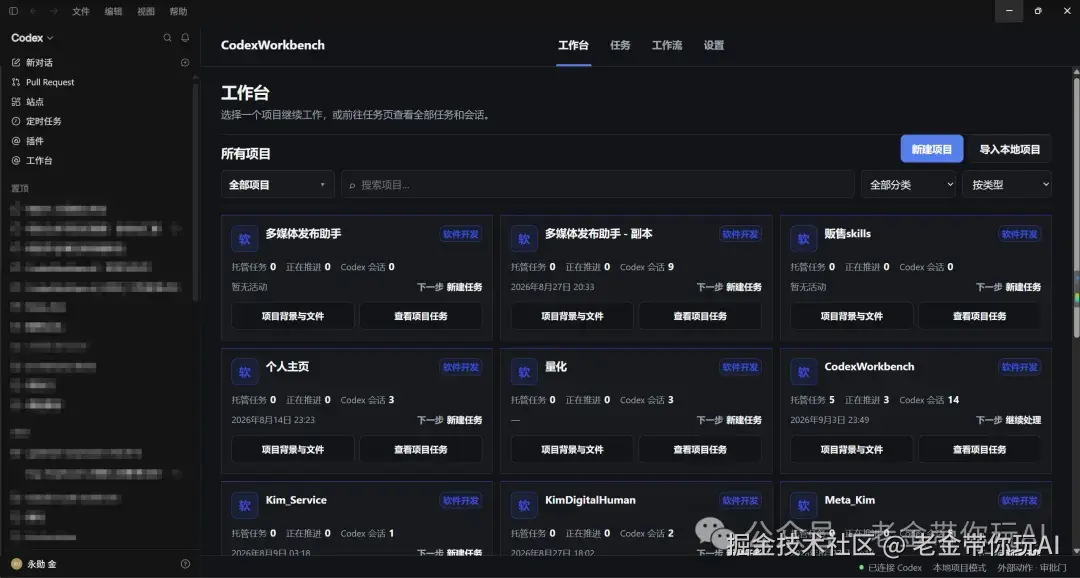Toggle the sidebar panel icon in the title bar
Image resolution: width=1080 pixels, height=578 pixels.
13,11
